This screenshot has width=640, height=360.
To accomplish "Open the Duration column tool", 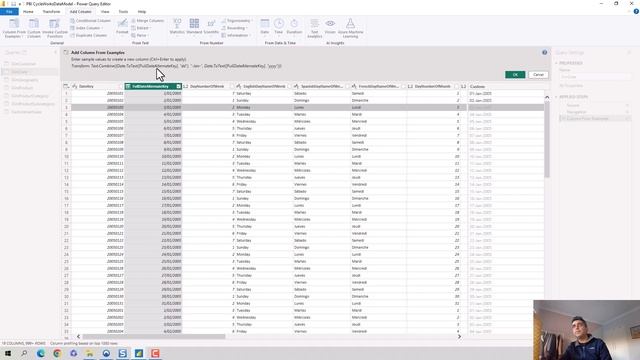I will (294, 27).
